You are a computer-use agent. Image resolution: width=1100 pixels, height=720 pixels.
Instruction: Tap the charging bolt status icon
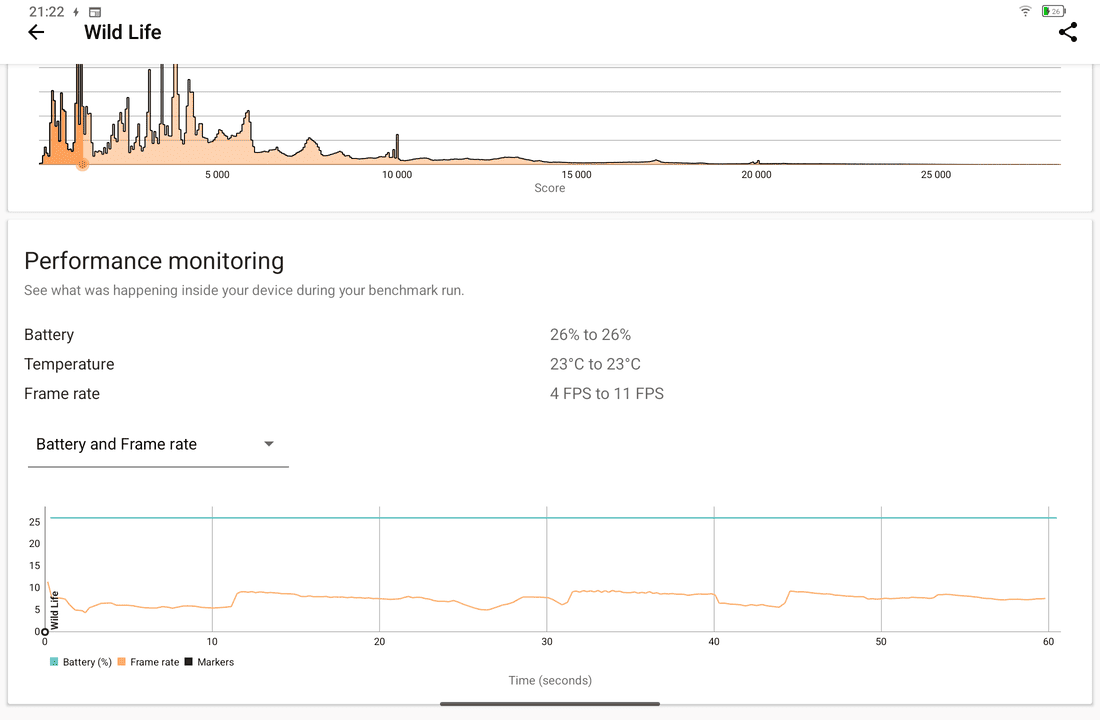76,12
